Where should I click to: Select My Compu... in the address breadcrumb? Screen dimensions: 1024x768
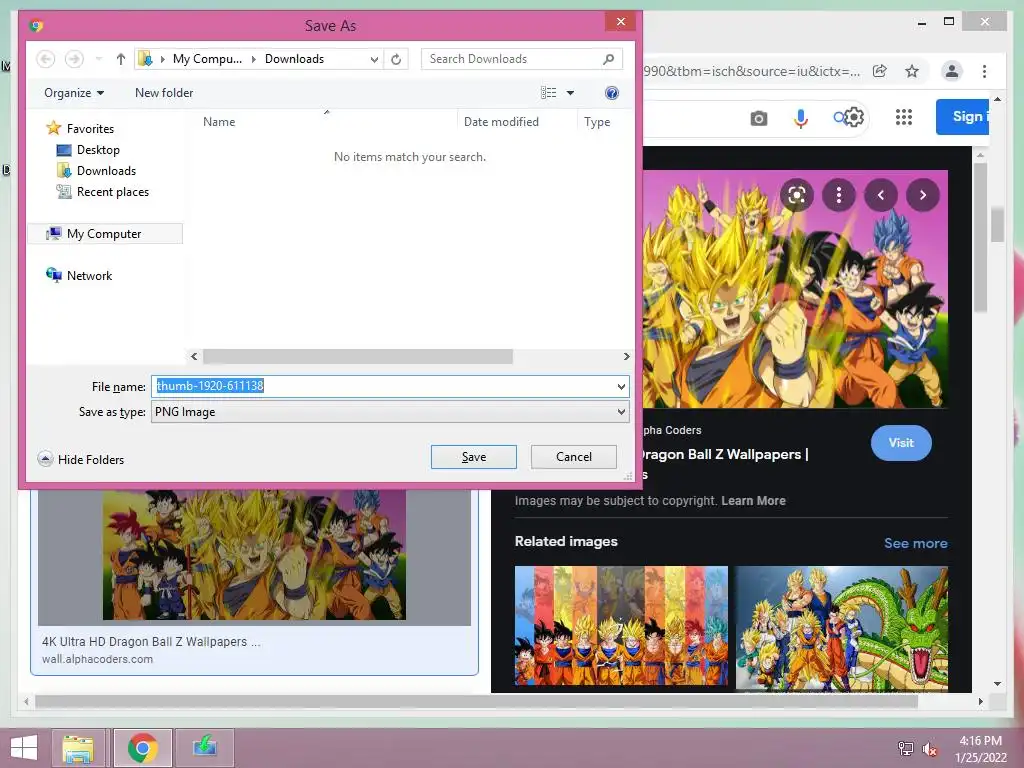207,59
